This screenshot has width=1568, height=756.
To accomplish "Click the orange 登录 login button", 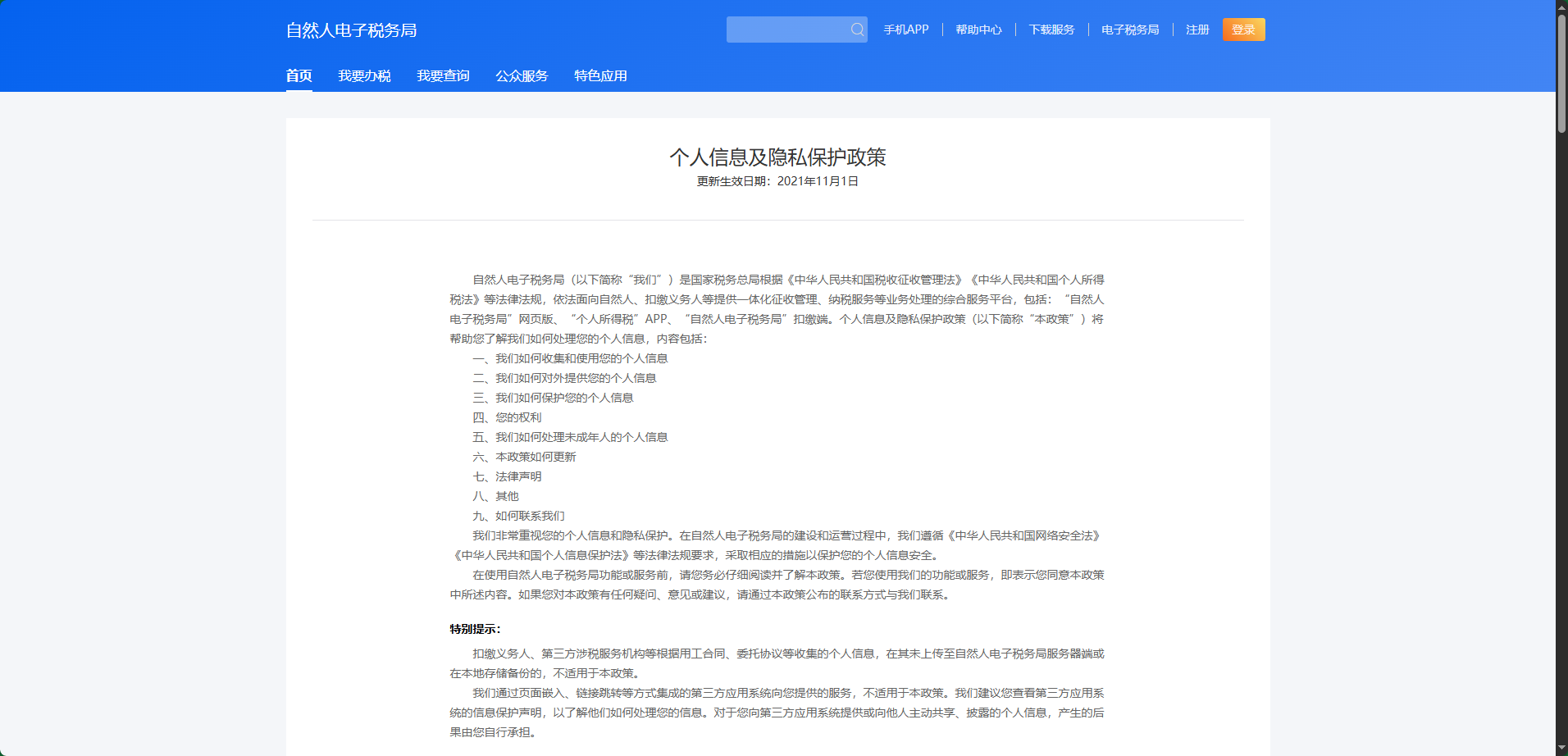I will pyautogui.click(x=1243, y=30).
